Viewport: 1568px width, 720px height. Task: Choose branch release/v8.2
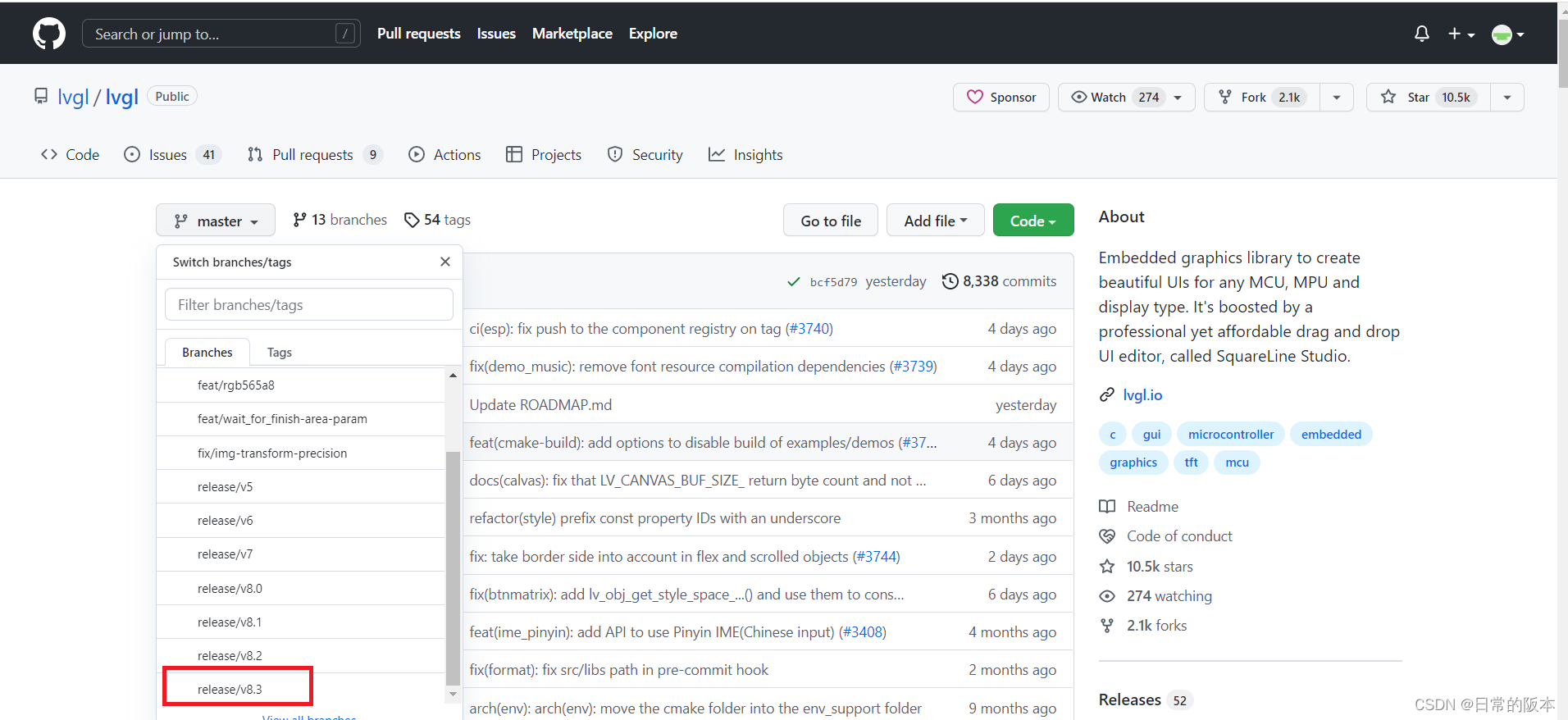coord(301,656)
